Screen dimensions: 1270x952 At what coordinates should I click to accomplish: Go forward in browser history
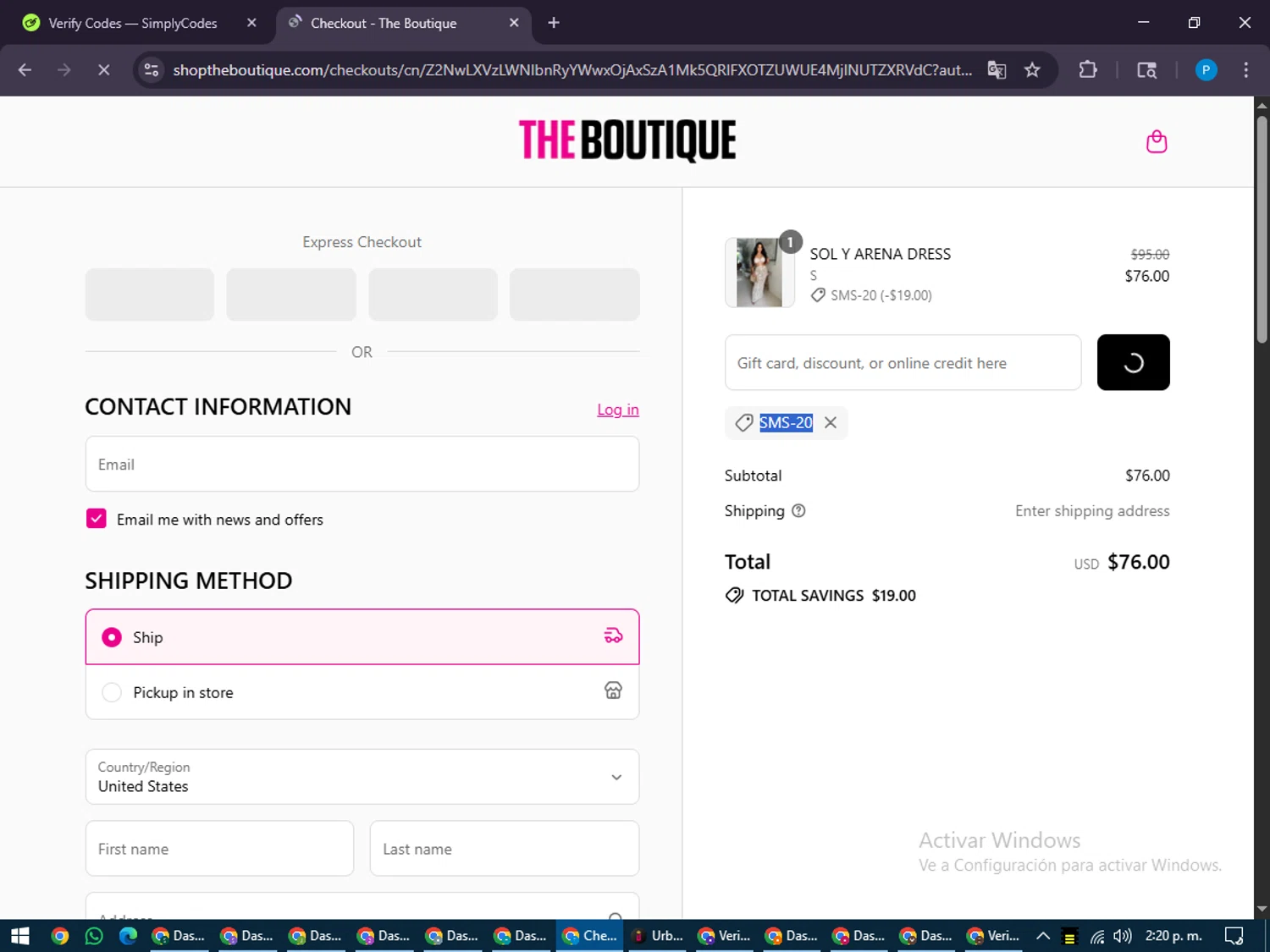point(64,70)
